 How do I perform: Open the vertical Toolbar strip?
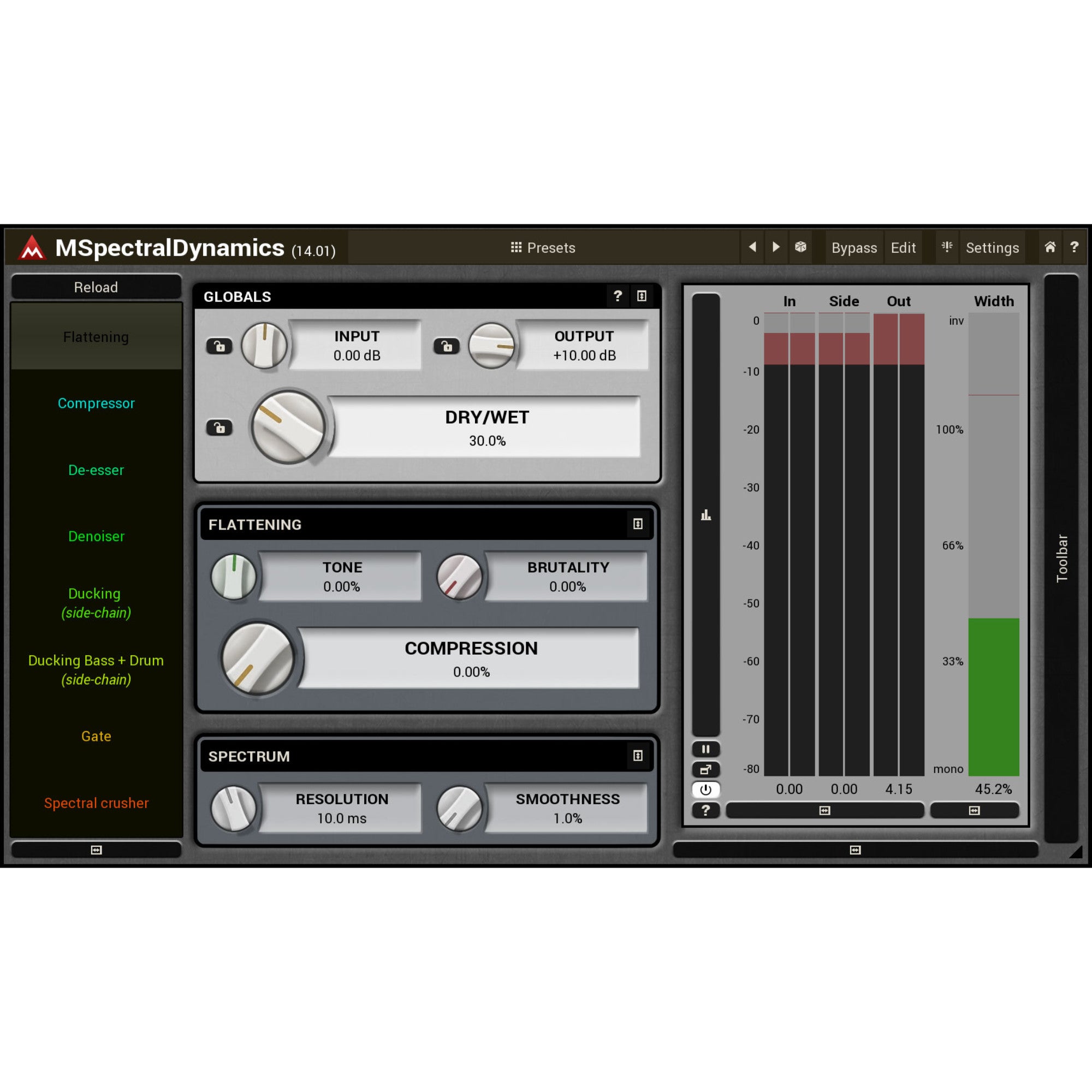click(x=1061, y=559)
